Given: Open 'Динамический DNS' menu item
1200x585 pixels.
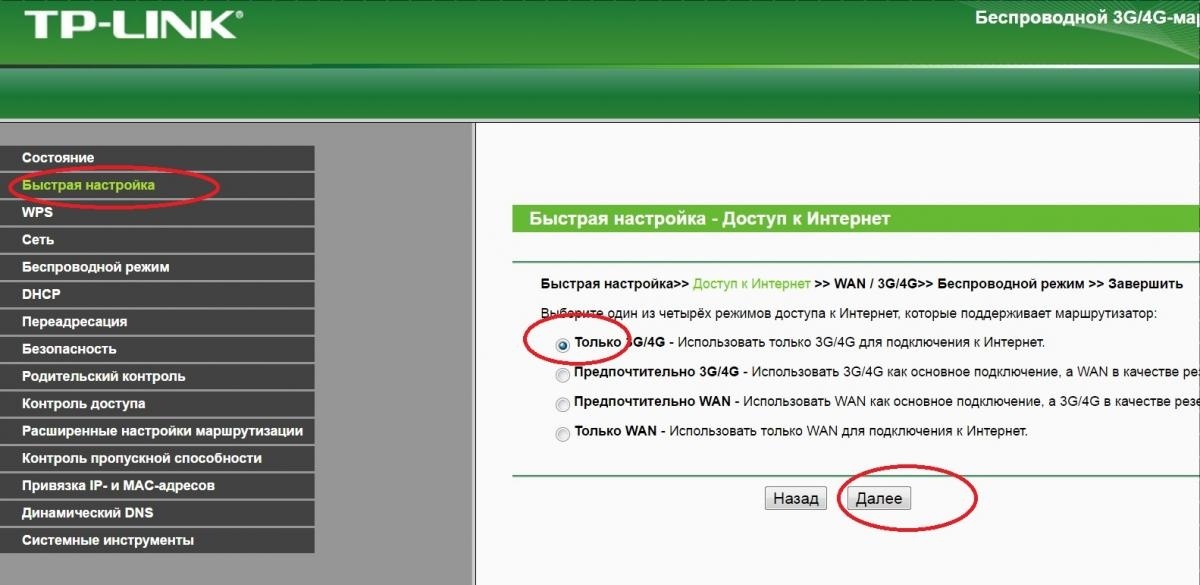Looking at the screenshot, I should click(x=87, y=513).
